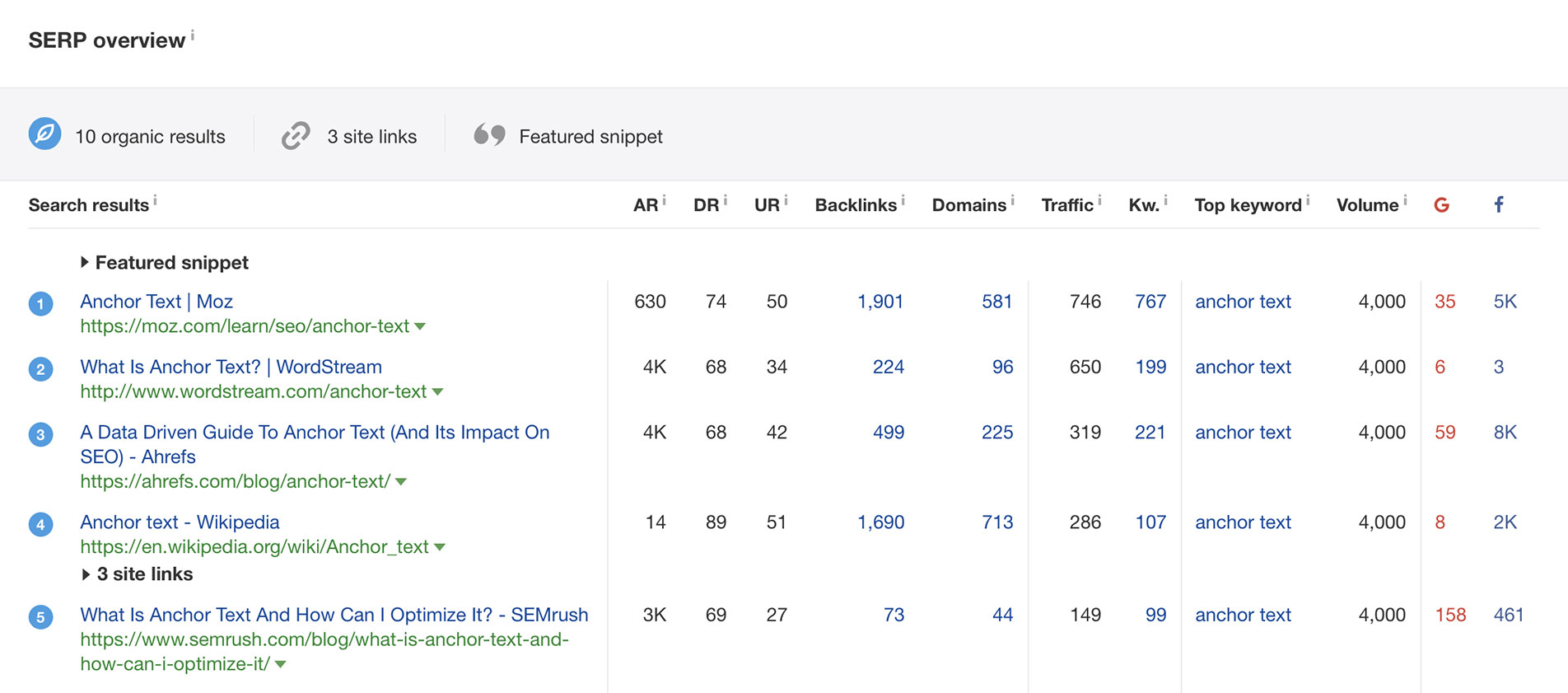The height and width of the screenshot is (693, 1568).
Task: Click the Backlinks column header
Action: click(x=856, y=205)
